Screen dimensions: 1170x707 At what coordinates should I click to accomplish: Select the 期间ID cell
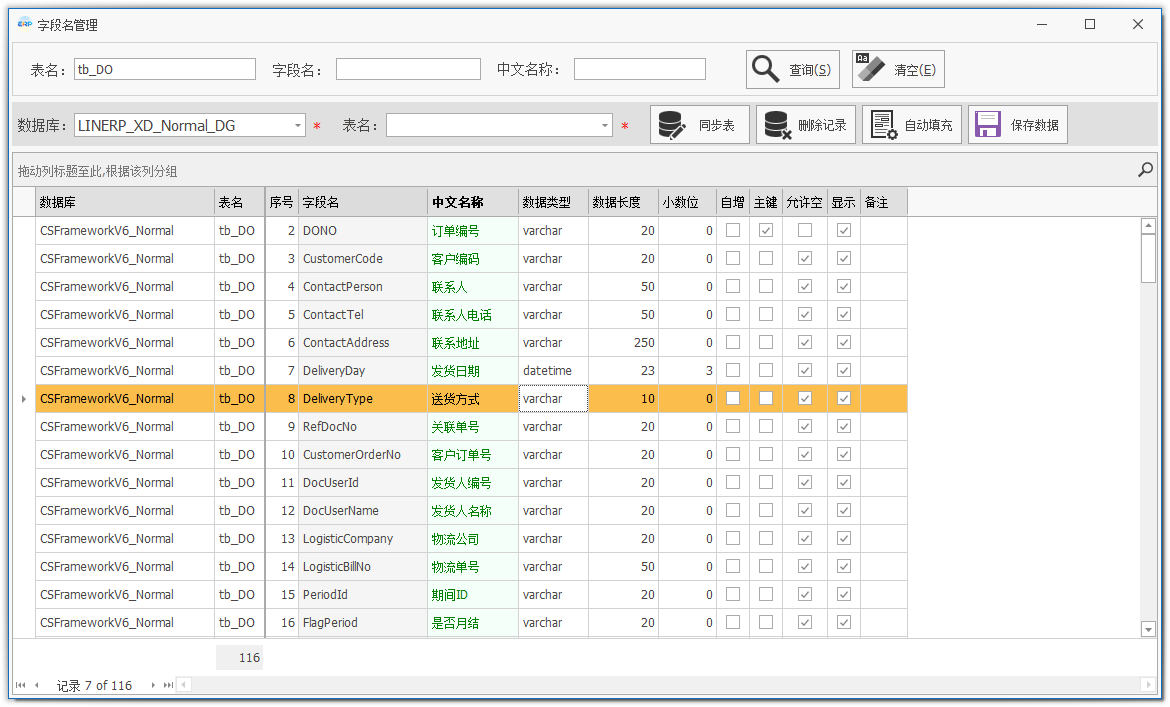pos(473,594)
